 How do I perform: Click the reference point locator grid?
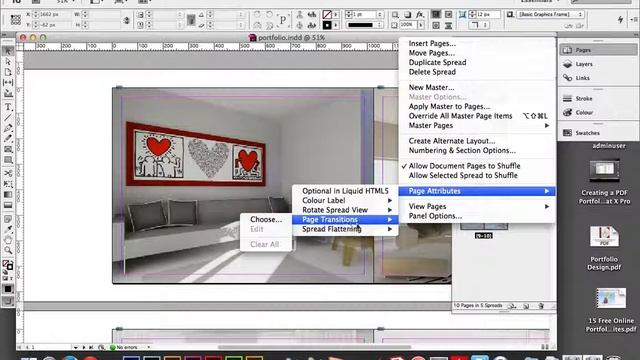coord(16,20)
